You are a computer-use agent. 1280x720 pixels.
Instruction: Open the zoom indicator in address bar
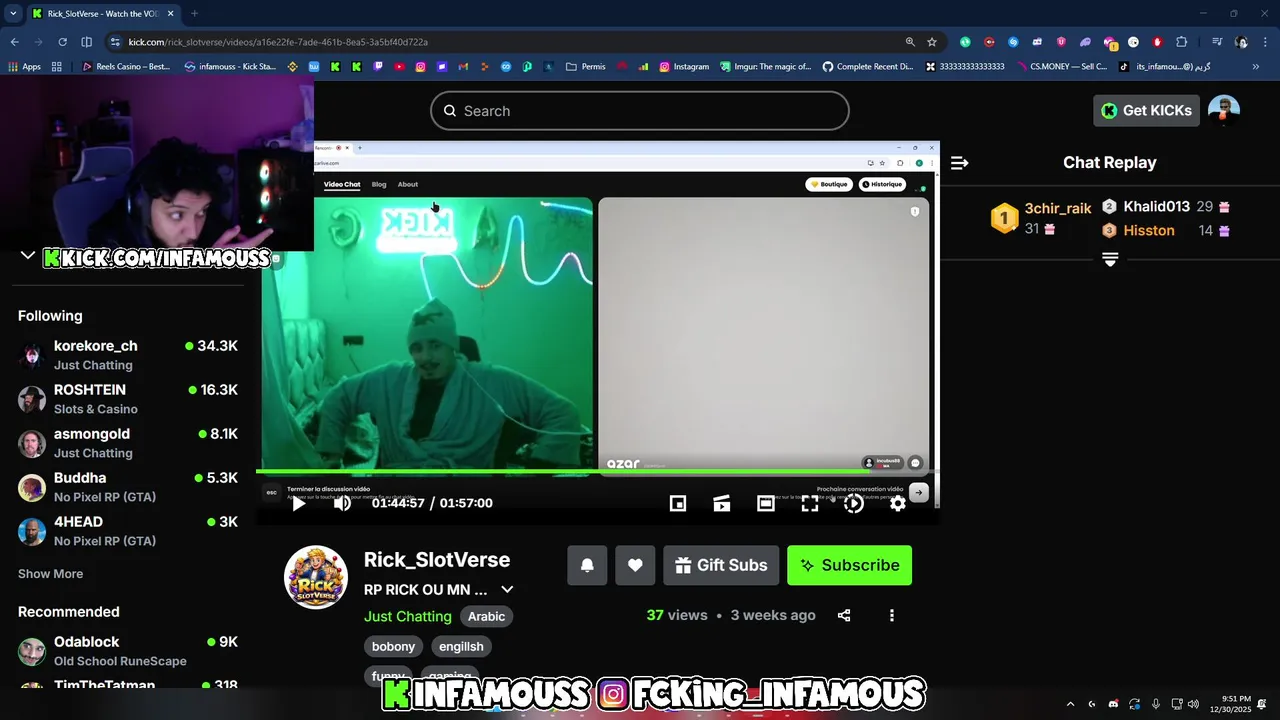[x=910, y=42]
